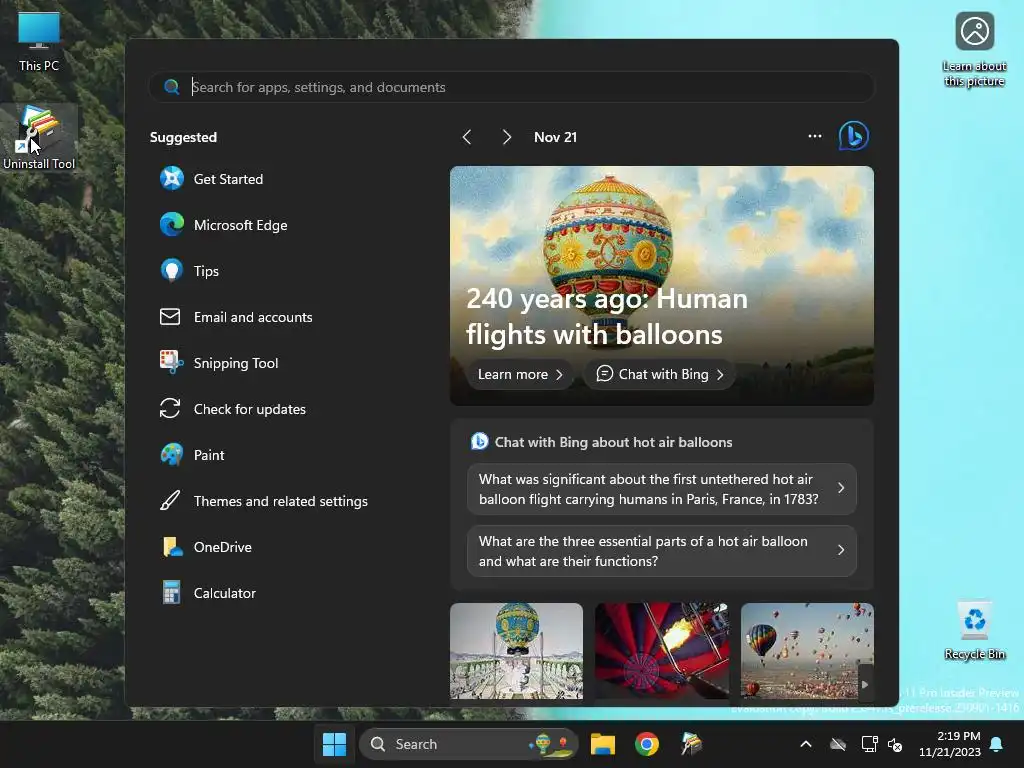Open the many balloons in sky thumbnail

(x=807, y=651)
